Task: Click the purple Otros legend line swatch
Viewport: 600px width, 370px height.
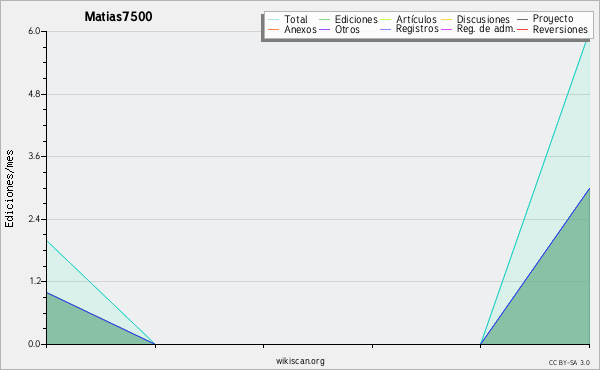Action: [324, 29]
